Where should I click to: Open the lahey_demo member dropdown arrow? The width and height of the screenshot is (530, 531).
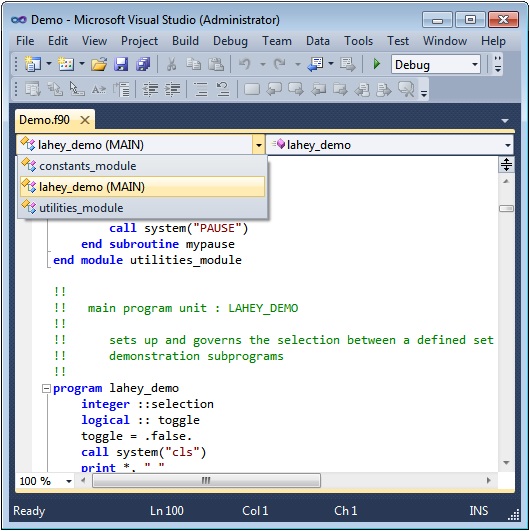tap(507, 145)
